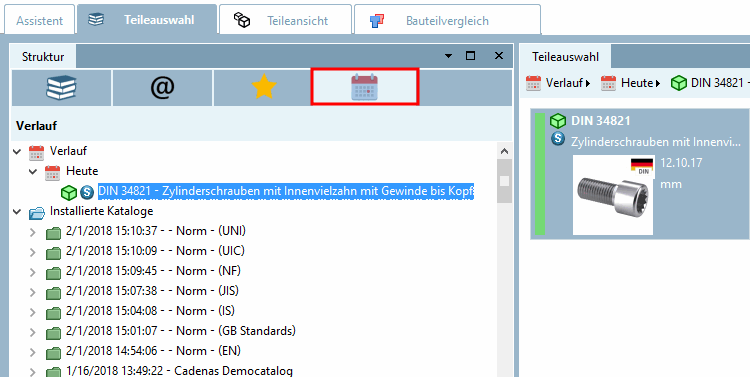Viewport: 750px width, 377px height.
Task: Expand the Norm - (UNI) catalog
Action: [x=33, y=233]
